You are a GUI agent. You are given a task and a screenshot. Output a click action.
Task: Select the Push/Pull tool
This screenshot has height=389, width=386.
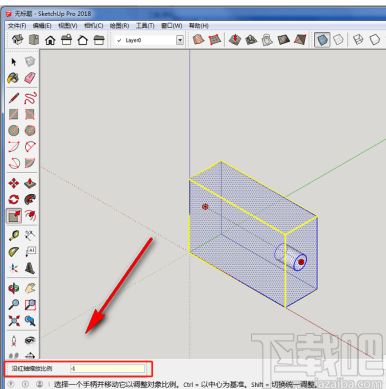(x=30, y=183)
